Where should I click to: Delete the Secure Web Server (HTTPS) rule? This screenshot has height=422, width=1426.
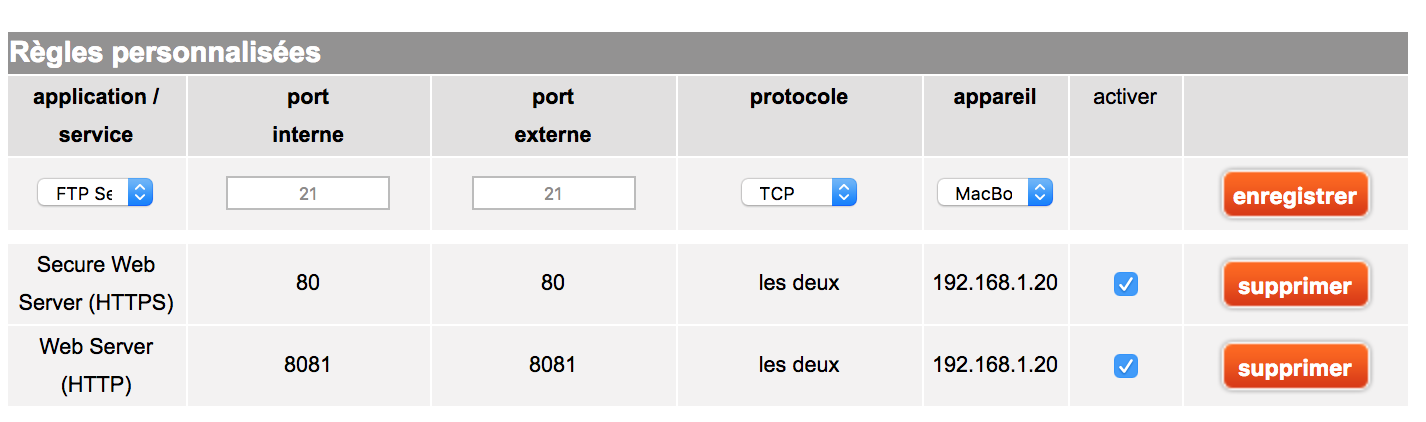click(x=1295, y=286)
